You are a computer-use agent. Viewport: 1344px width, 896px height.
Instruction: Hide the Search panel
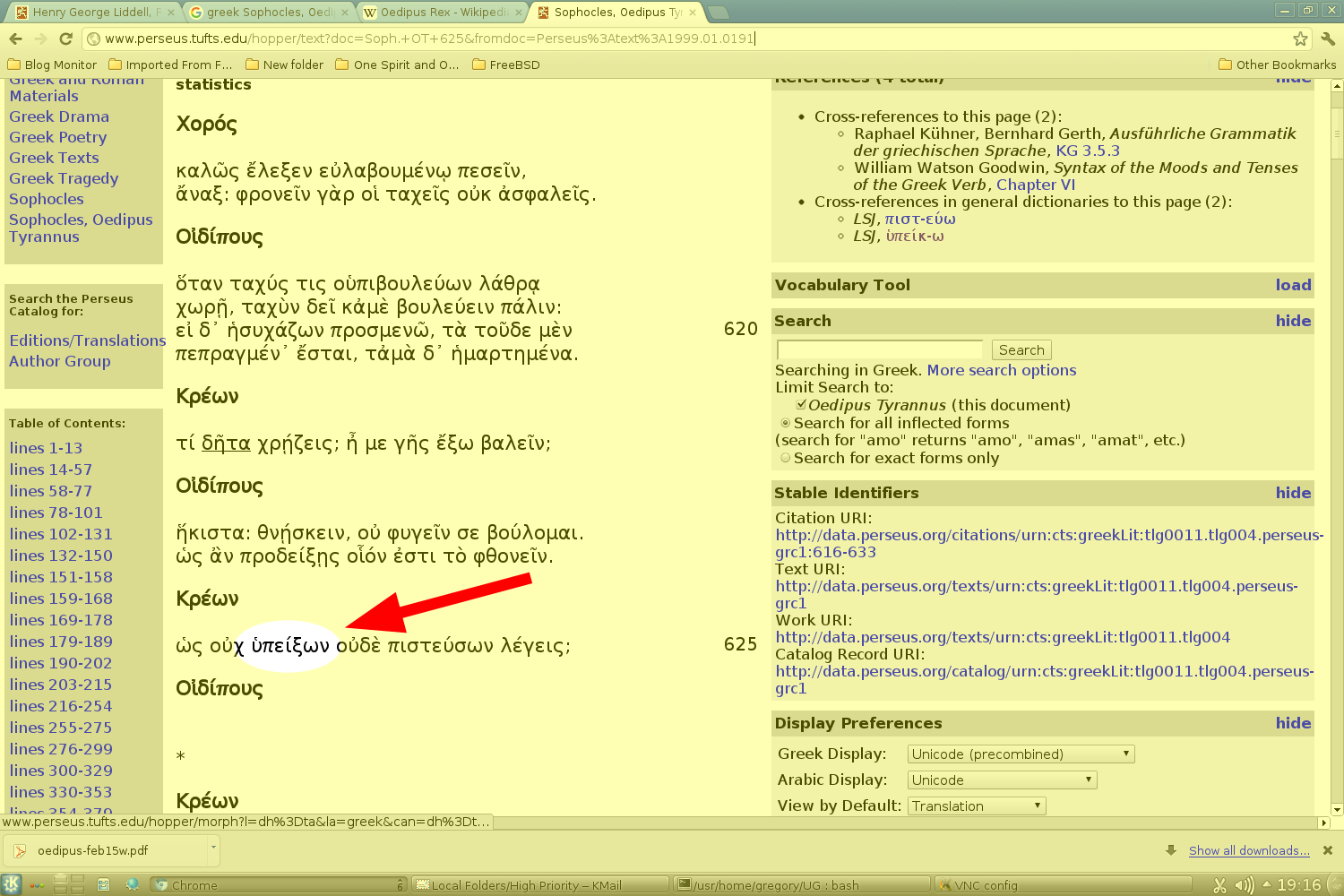[x=1293, y=321]
